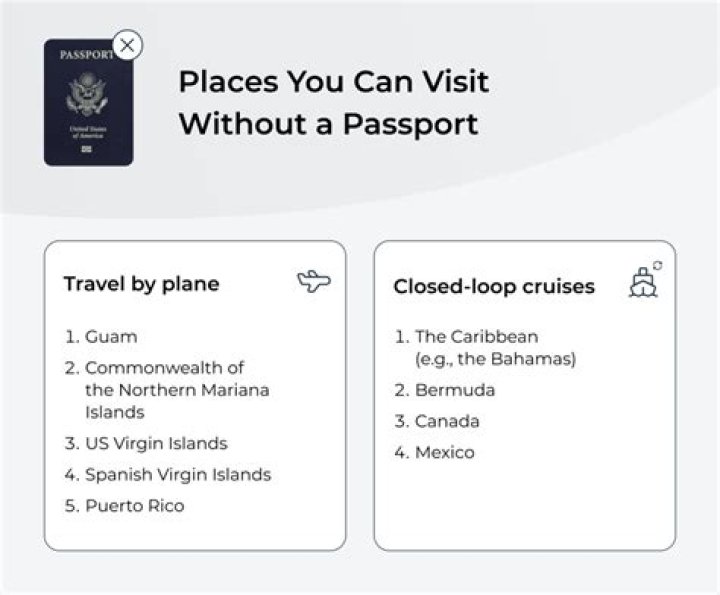Pick "Puerto Rico" from the plane list
720x595 pixels.
click(x=134, y=506)
